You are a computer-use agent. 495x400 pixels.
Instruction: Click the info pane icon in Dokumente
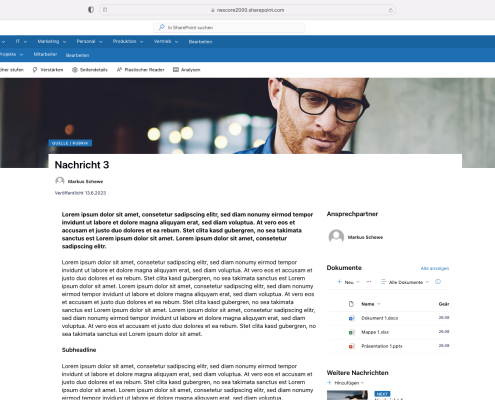click(438, 282)
